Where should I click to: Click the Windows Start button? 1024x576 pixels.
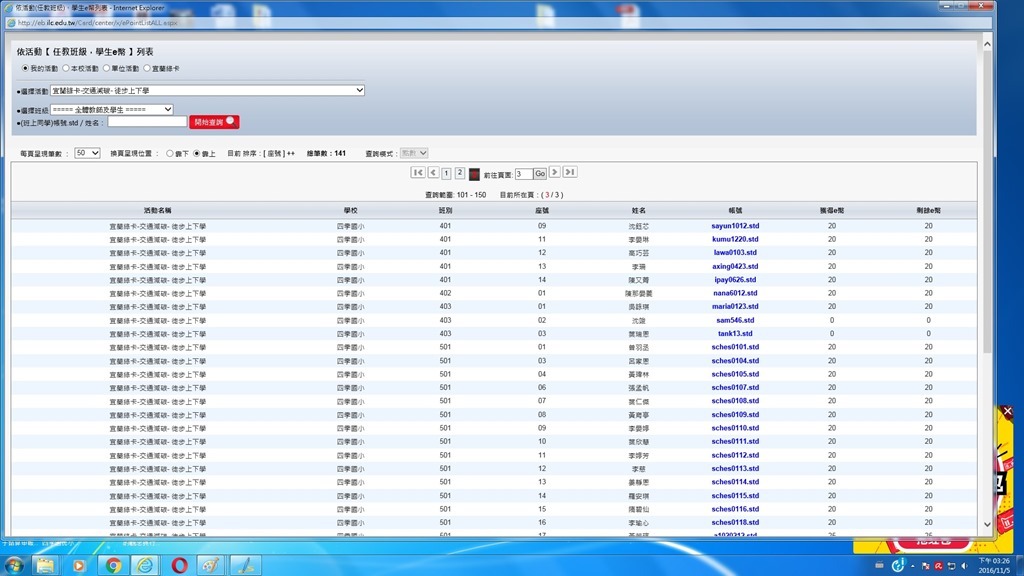click(14, 565)
